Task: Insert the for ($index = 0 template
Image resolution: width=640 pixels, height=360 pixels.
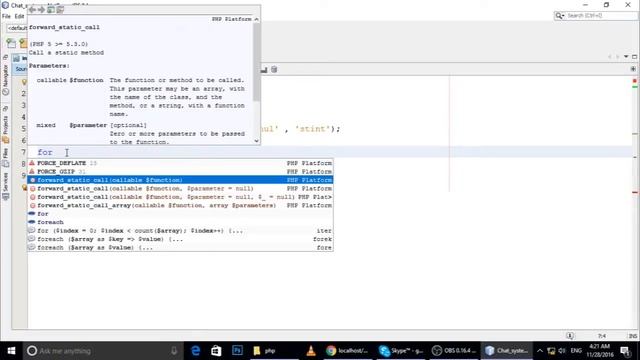Action: click(x=180, y=231)
